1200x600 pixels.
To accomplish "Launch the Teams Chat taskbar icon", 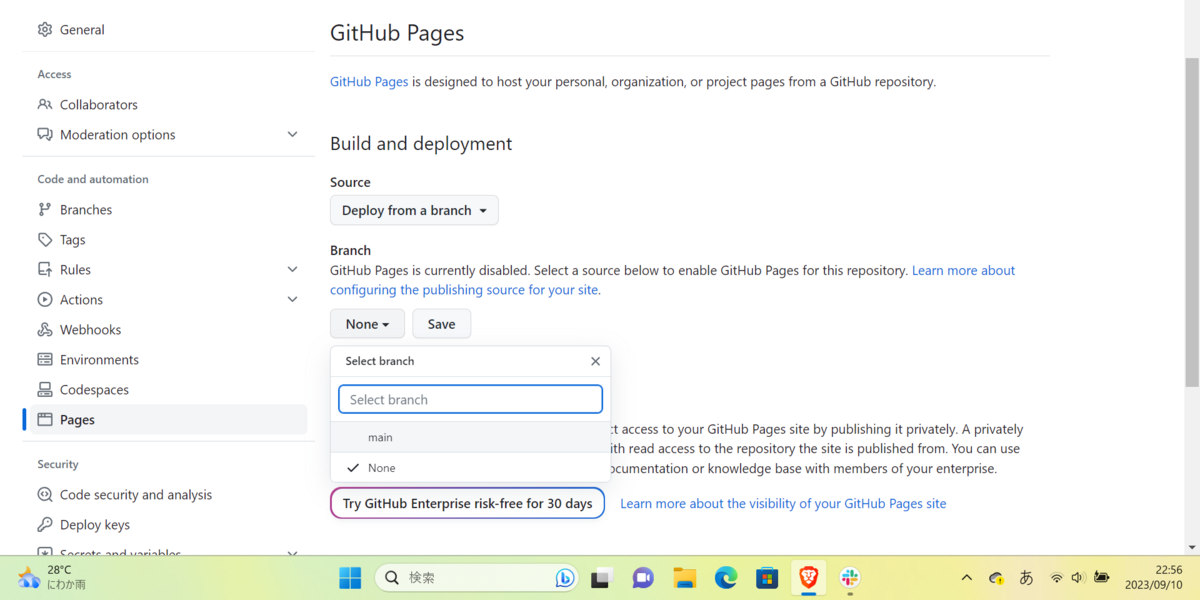I will [x=642, y=578].
